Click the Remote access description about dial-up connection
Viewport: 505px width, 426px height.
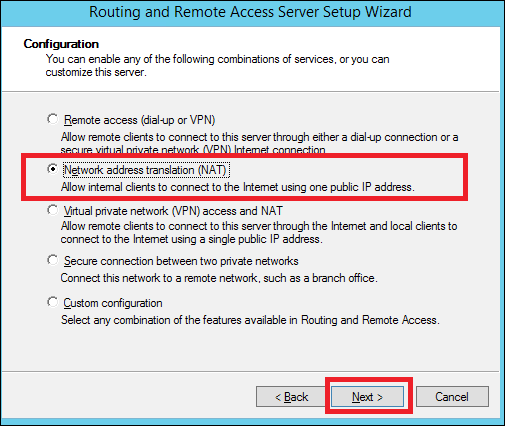tap(259, 143)
